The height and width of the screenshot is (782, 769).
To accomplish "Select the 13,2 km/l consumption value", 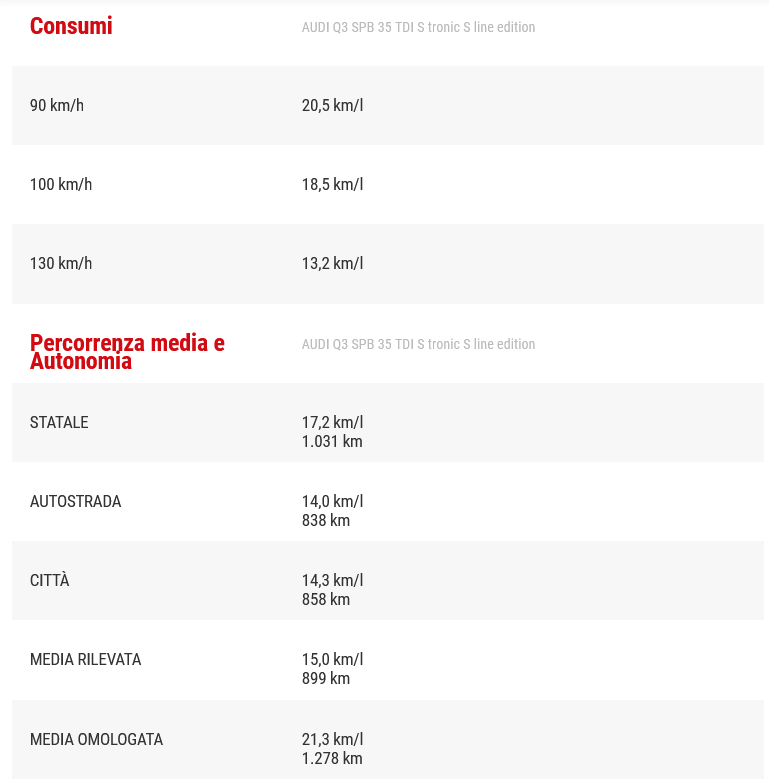I will tap(332, 263).
